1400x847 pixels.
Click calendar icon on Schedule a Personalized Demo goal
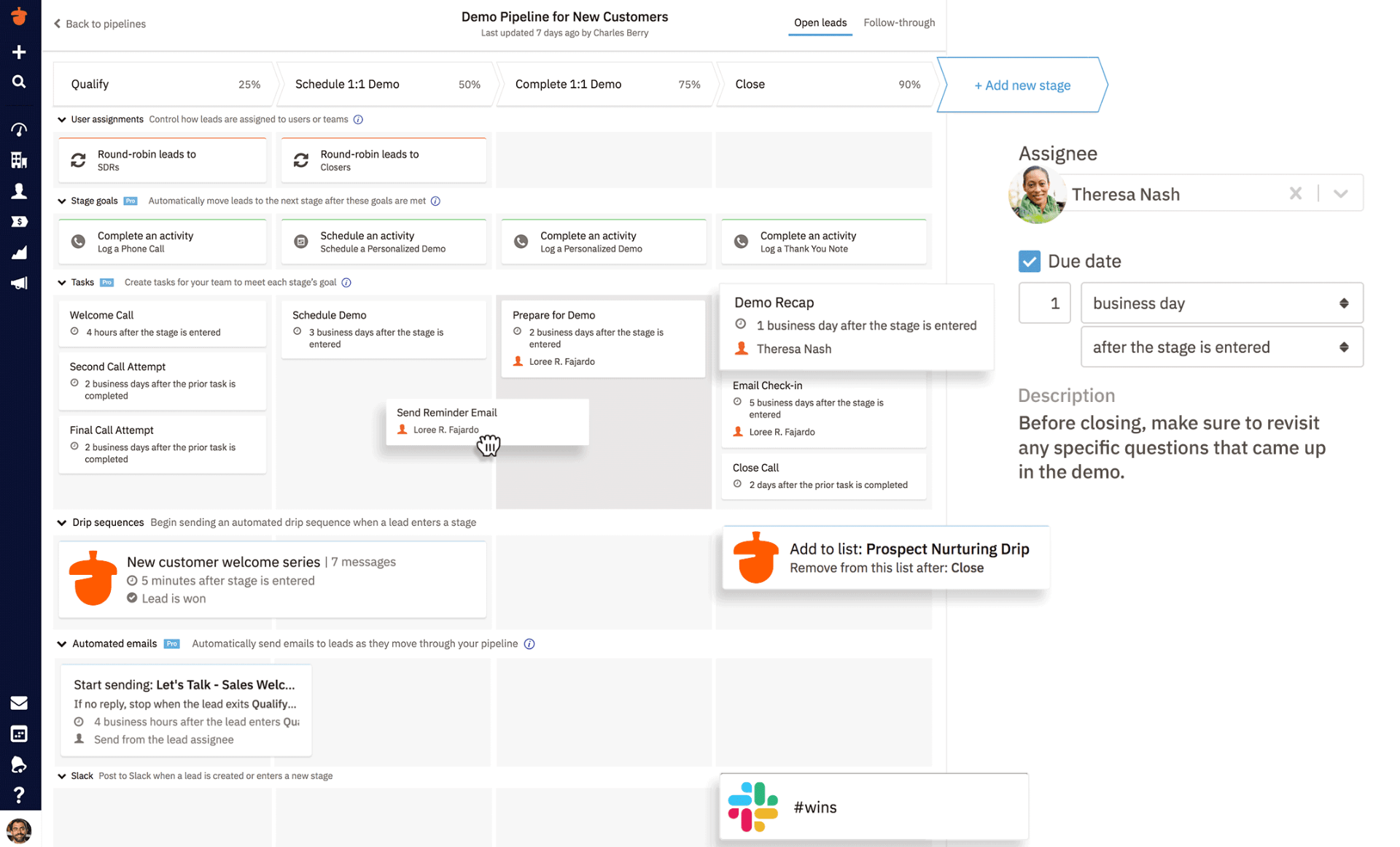(x=301, y=241)
